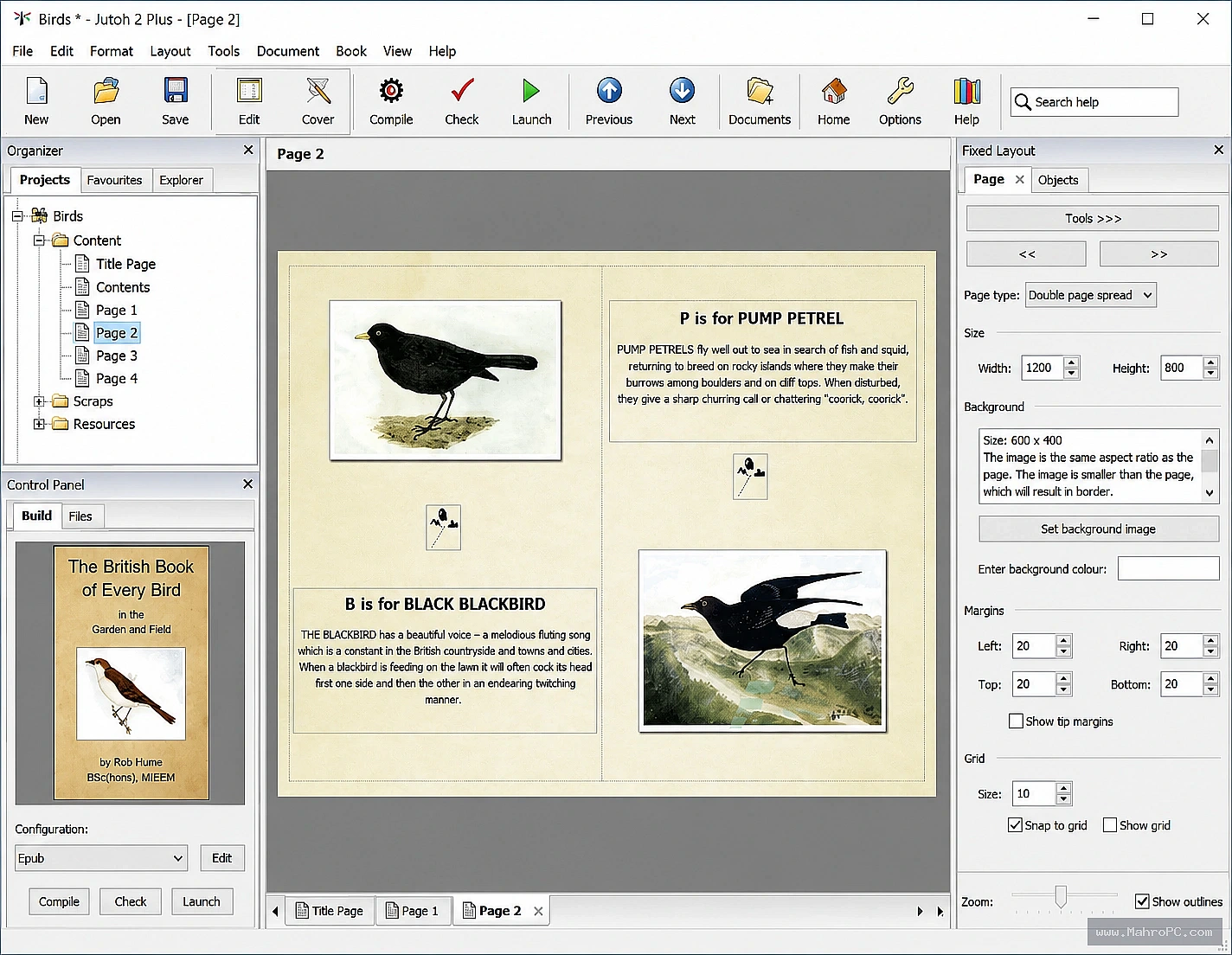Click the Edit configuration button
This screenshot has height=955, width=1232.
[x=222, y=858]
